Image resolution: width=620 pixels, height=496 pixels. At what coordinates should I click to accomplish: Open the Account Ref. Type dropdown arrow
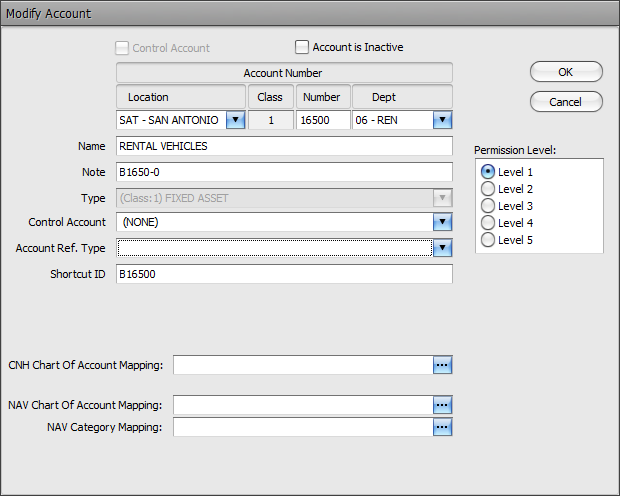[442, 248]
